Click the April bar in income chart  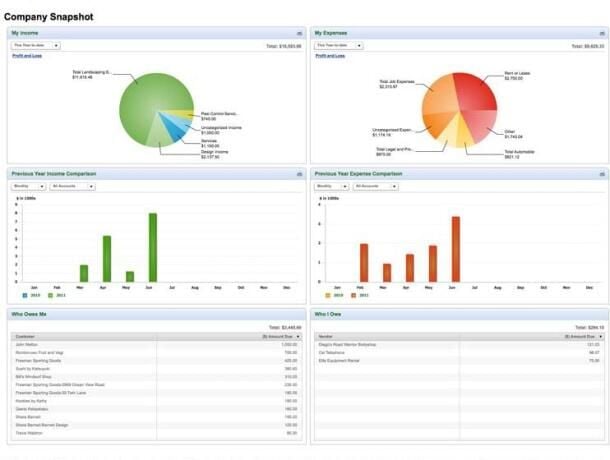107,259
